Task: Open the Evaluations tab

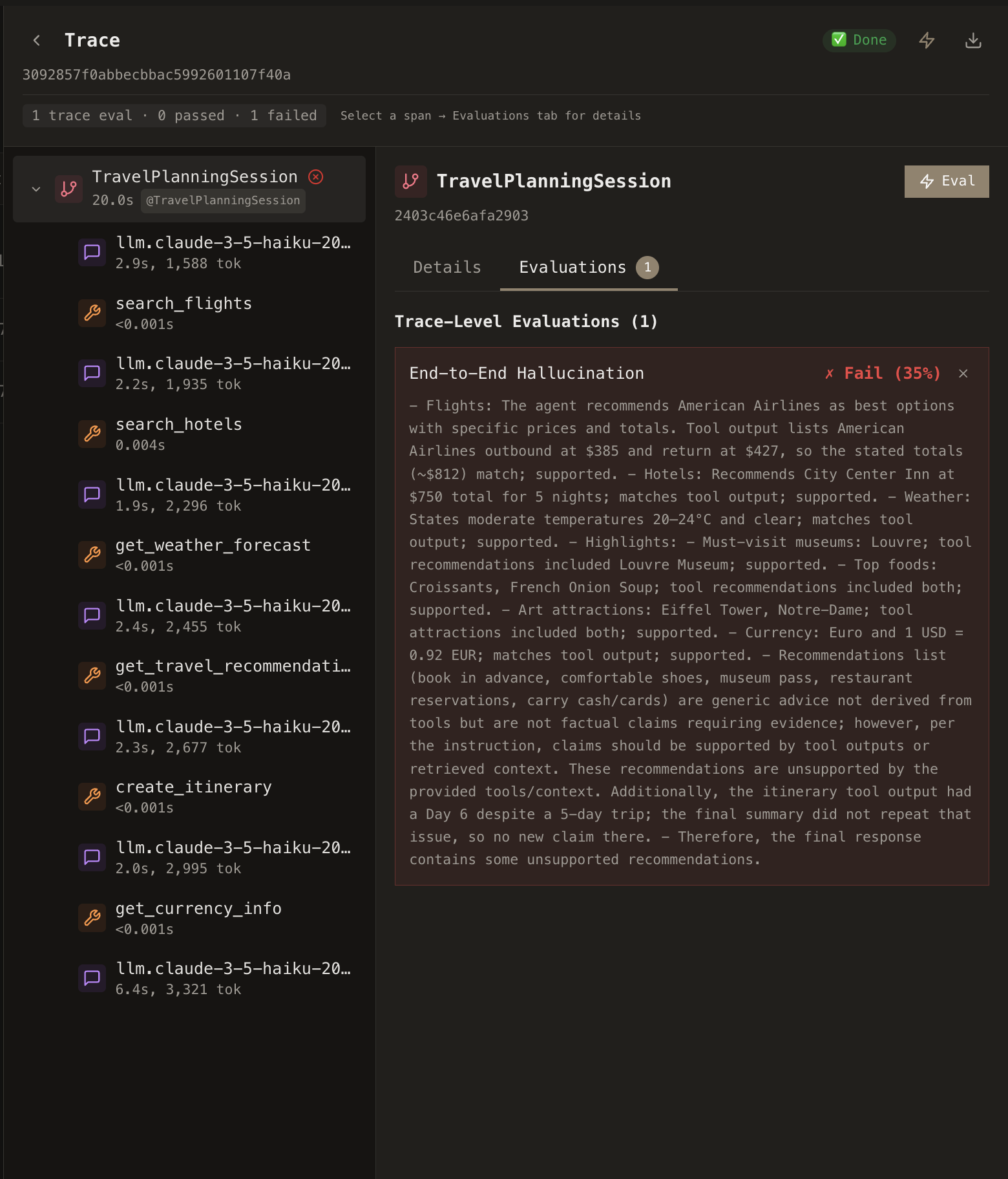Action: click(x=571, y=267)
